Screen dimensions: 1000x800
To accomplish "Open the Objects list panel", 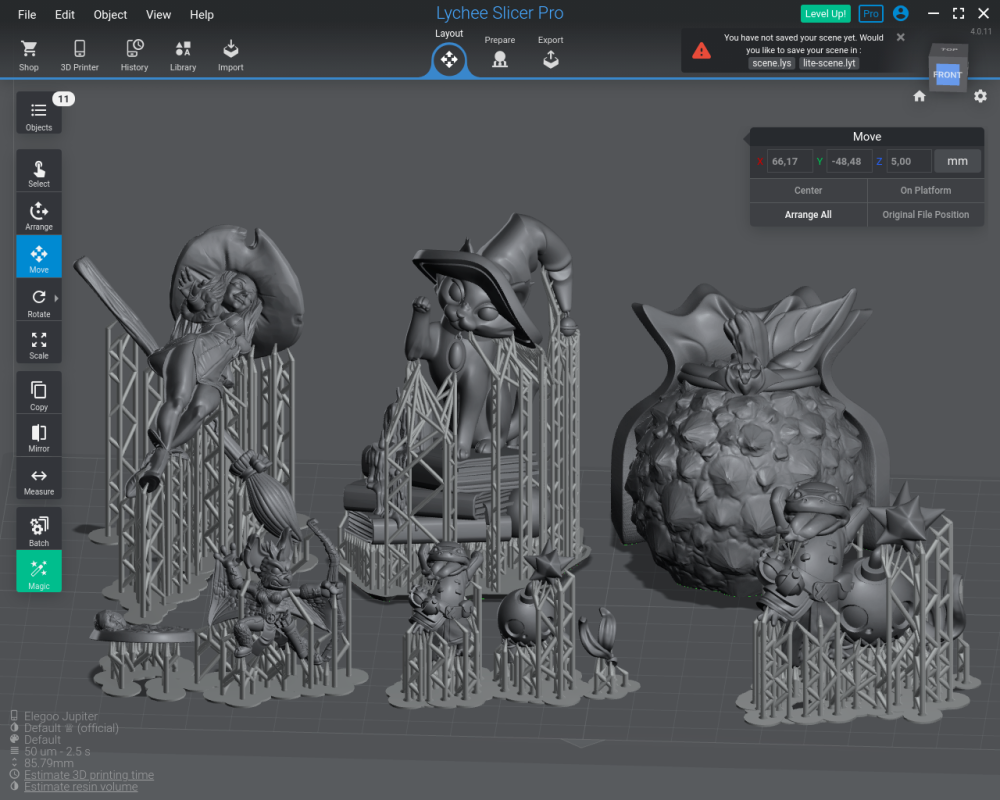I will coord(39,115).
